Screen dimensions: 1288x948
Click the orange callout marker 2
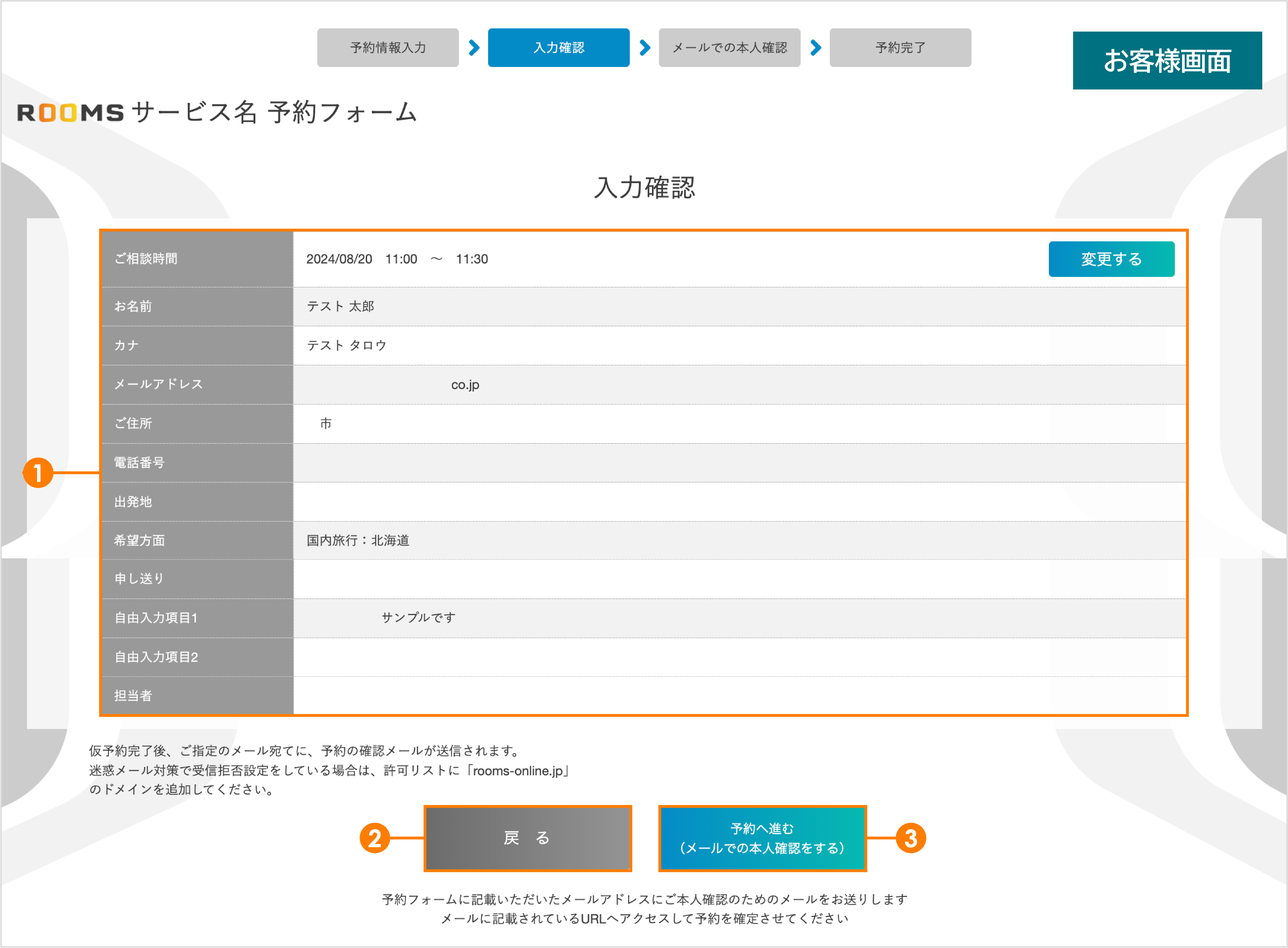coord(375,838)
